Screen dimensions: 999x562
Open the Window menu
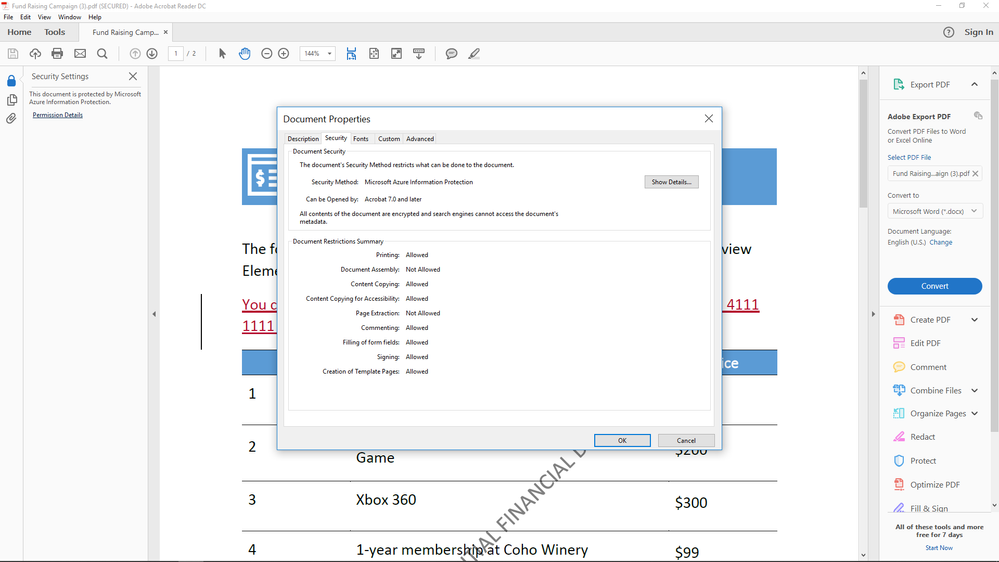pyautogui.click(x=69, y=17)
